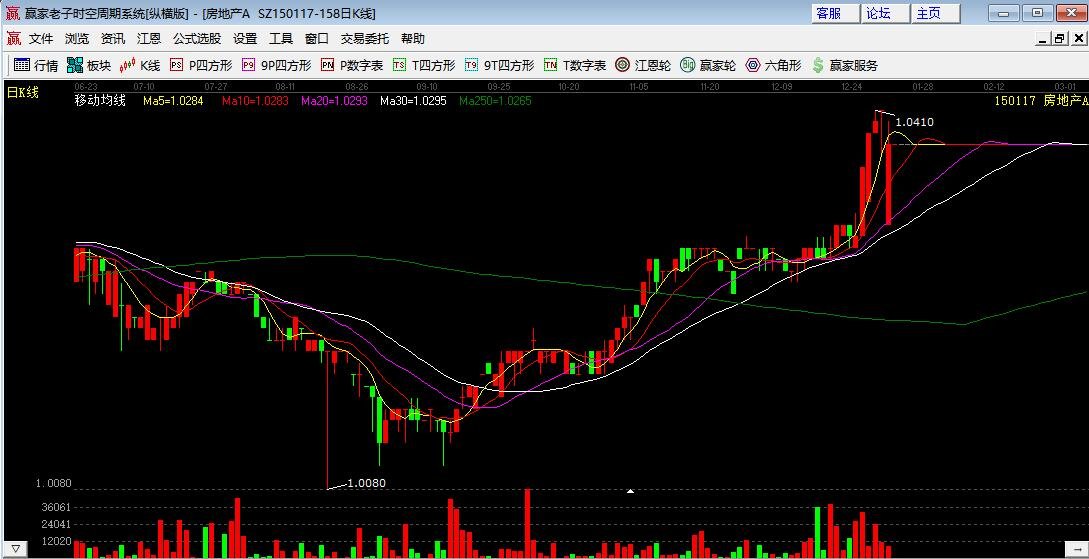1089x559 pixels.
Task: Click the 03-01 date on time axis
Action: click(x=1065, y=87)
